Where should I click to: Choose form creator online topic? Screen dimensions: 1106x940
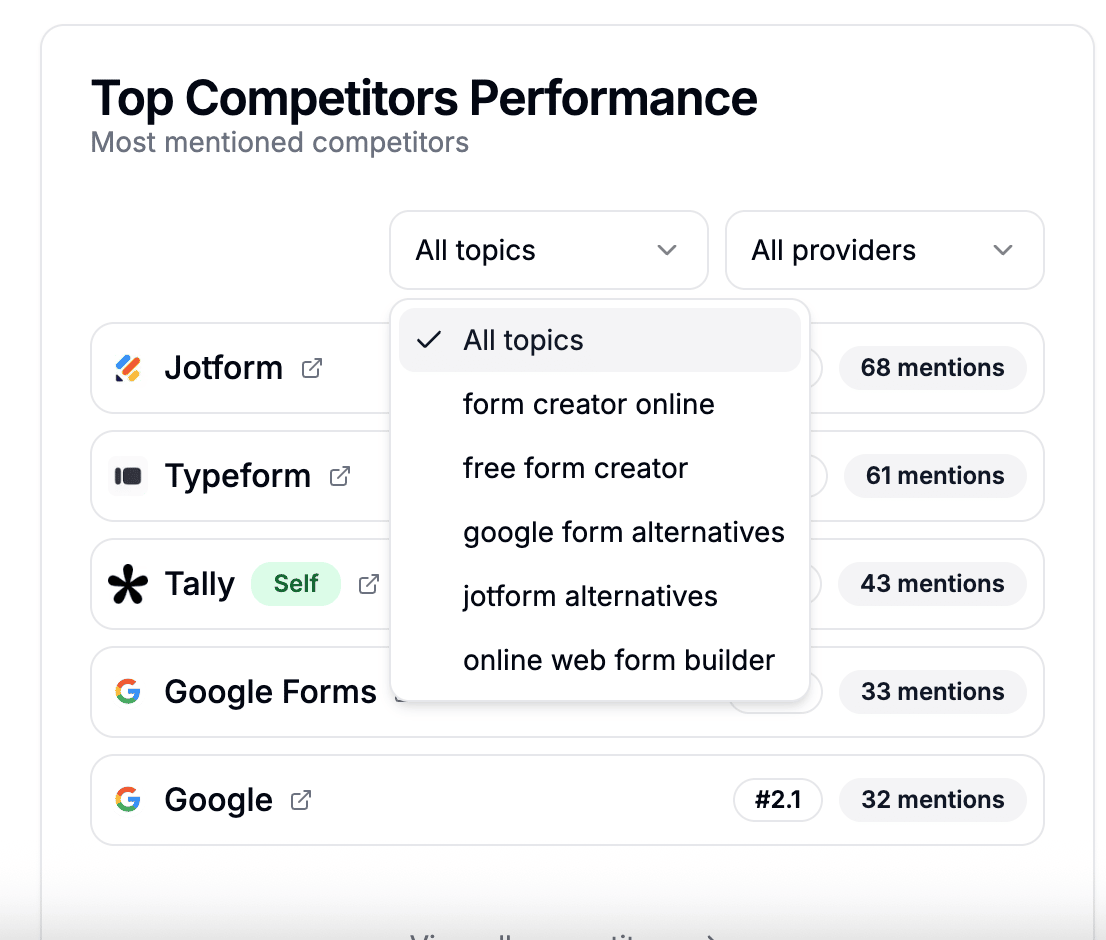point(589,404)
